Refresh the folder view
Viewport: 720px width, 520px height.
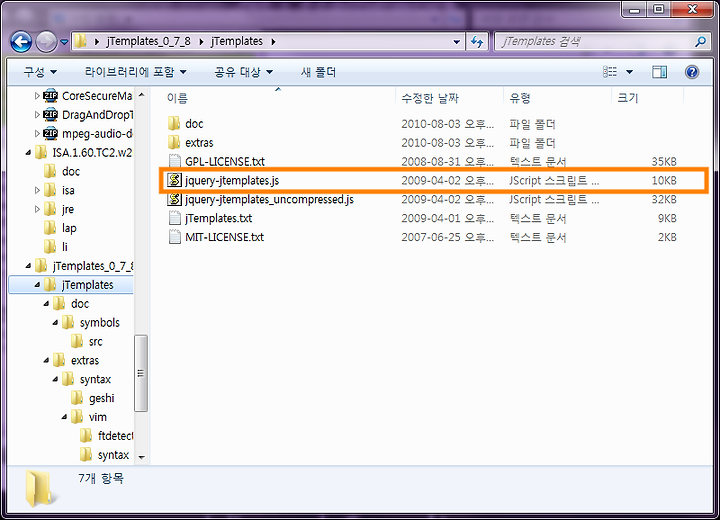pos(478,42)
